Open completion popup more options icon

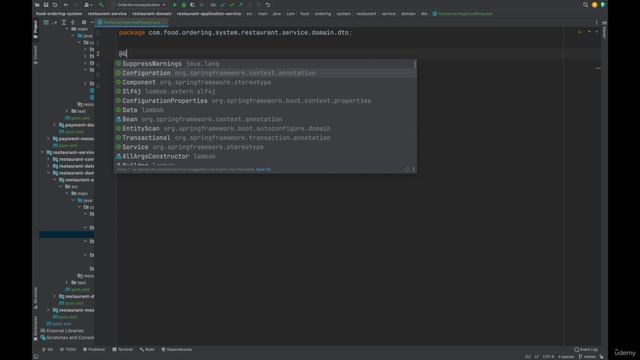tap(413, 169)
